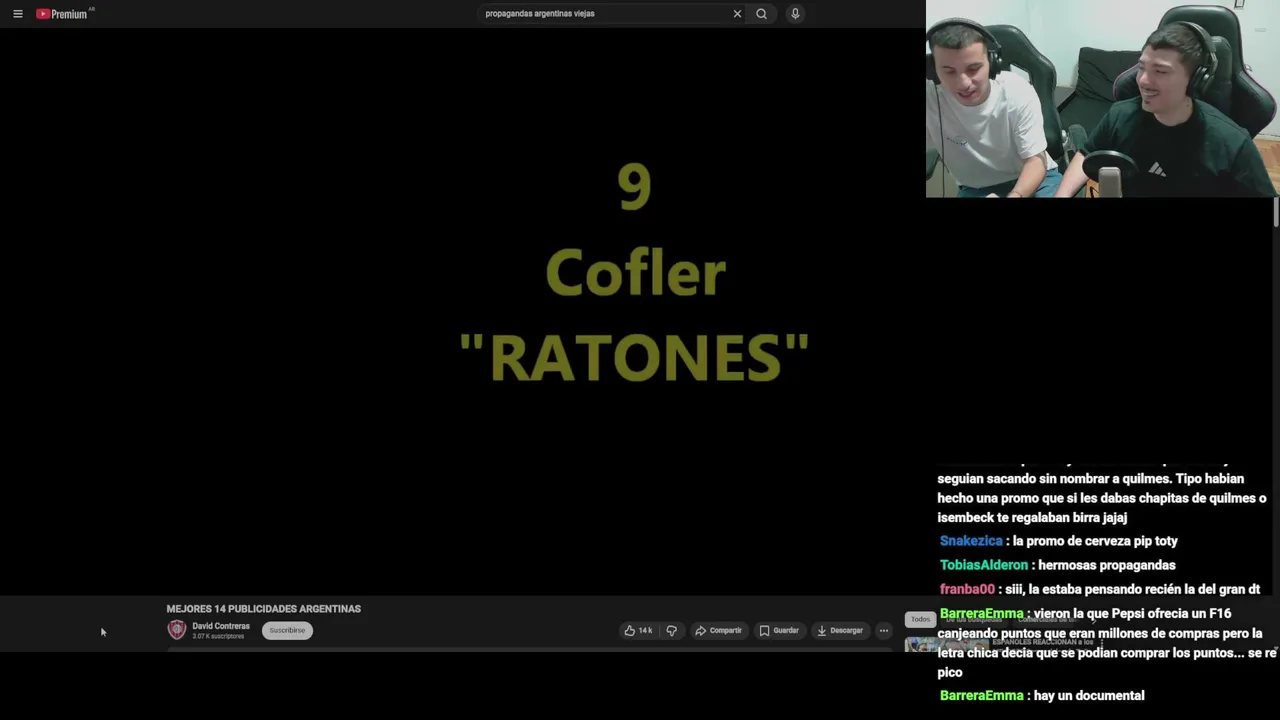
Task: Run search with the magnifier icon
Action: click(x=761, y=14)
